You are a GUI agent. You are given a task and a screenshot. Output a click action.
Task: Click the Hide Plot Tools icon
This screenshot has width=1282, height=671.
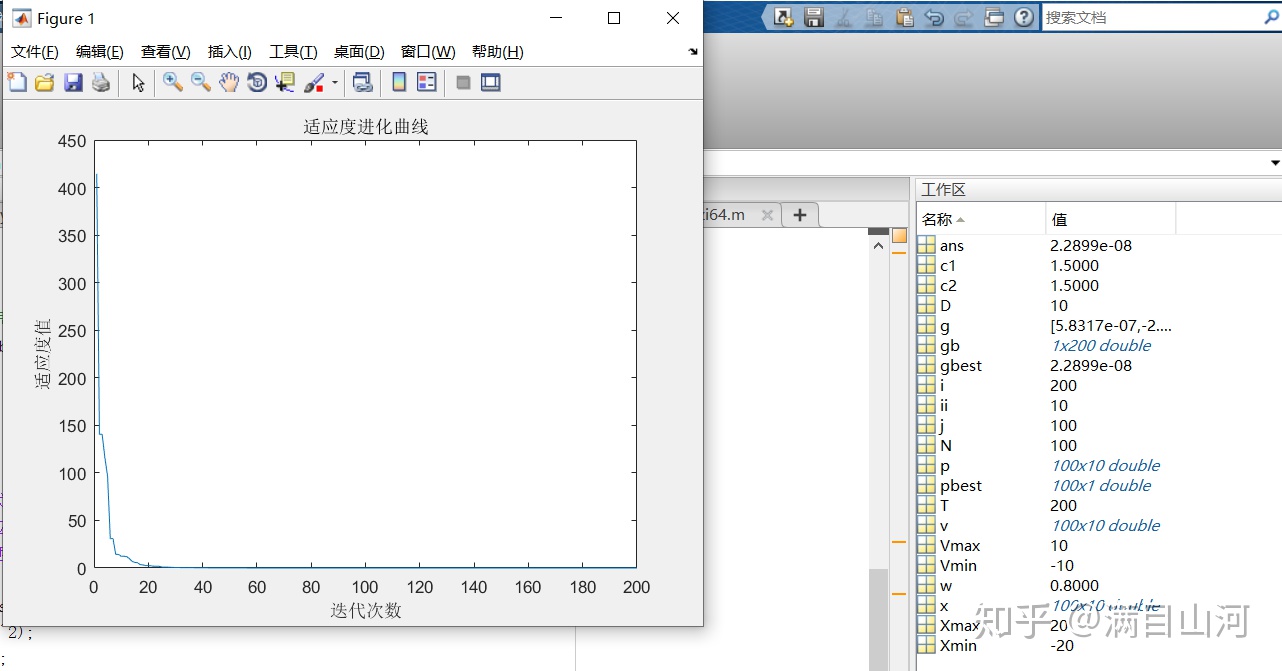(x=463, y=83)
